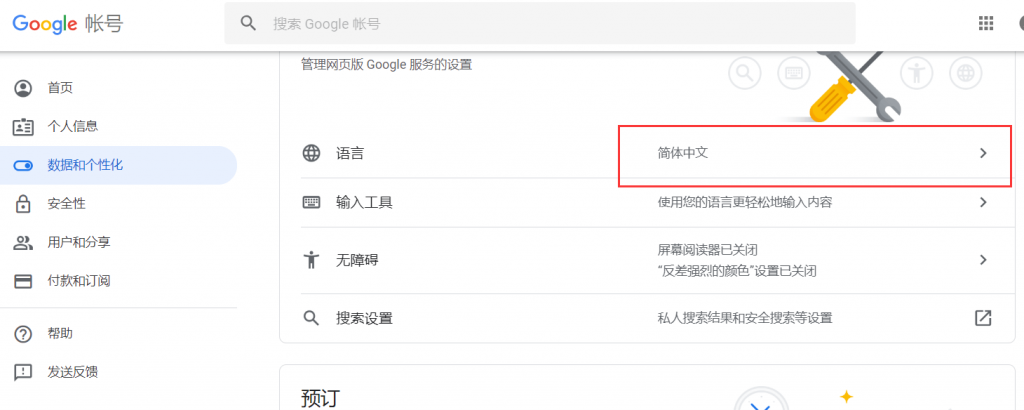Select 数据和个性化 in the sidebar
The height and width of the screenshot is (410, 1024).
point(85,165)
